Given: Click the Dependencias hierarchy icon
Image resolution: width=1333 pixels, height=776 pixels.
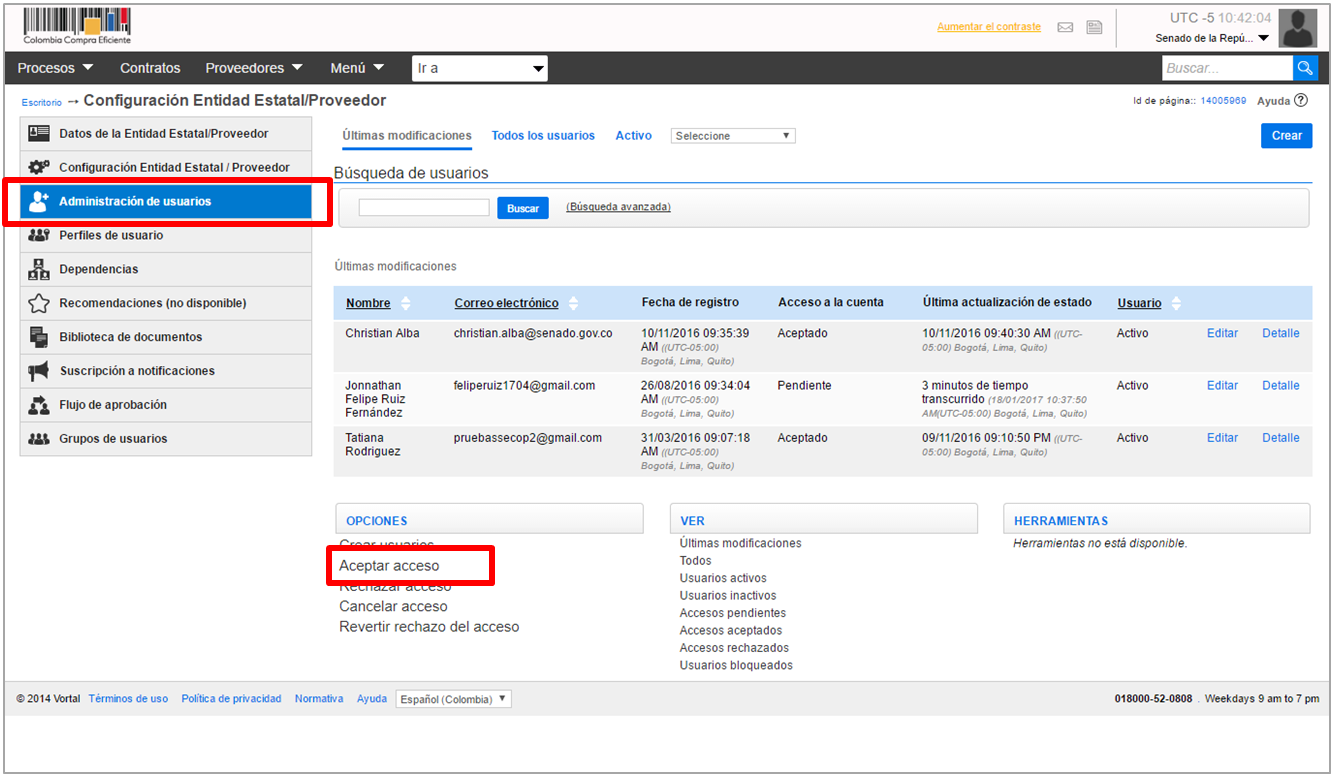Looking at the screenshot, I should [x=39, y=269].
